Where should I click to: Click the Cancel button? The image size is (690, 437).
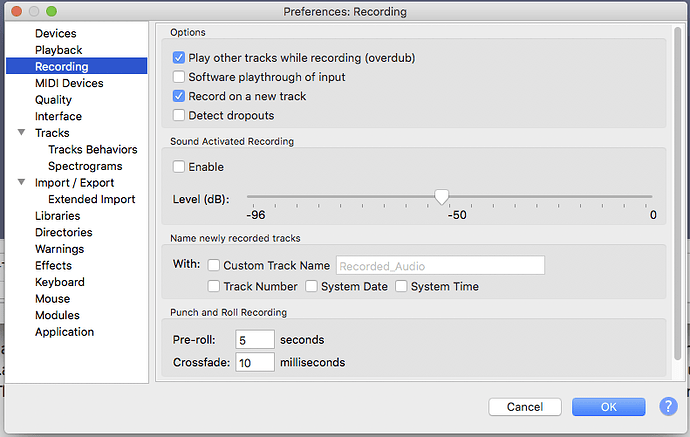[x=525, y=407]
